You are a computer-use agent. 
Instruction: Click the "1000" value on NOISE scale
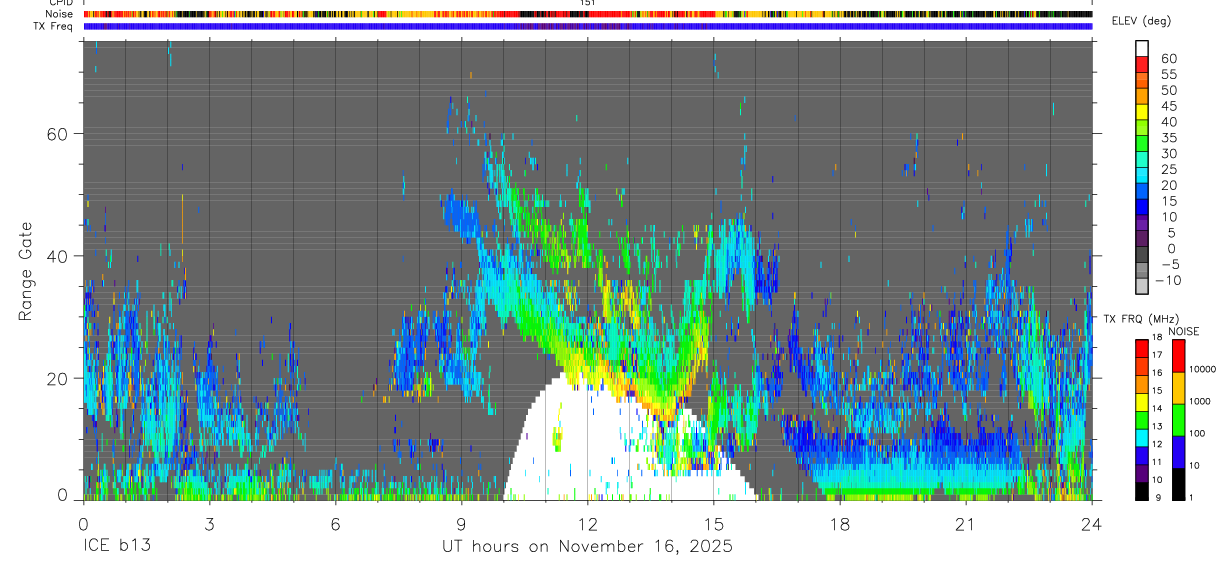click(1200, 401)
